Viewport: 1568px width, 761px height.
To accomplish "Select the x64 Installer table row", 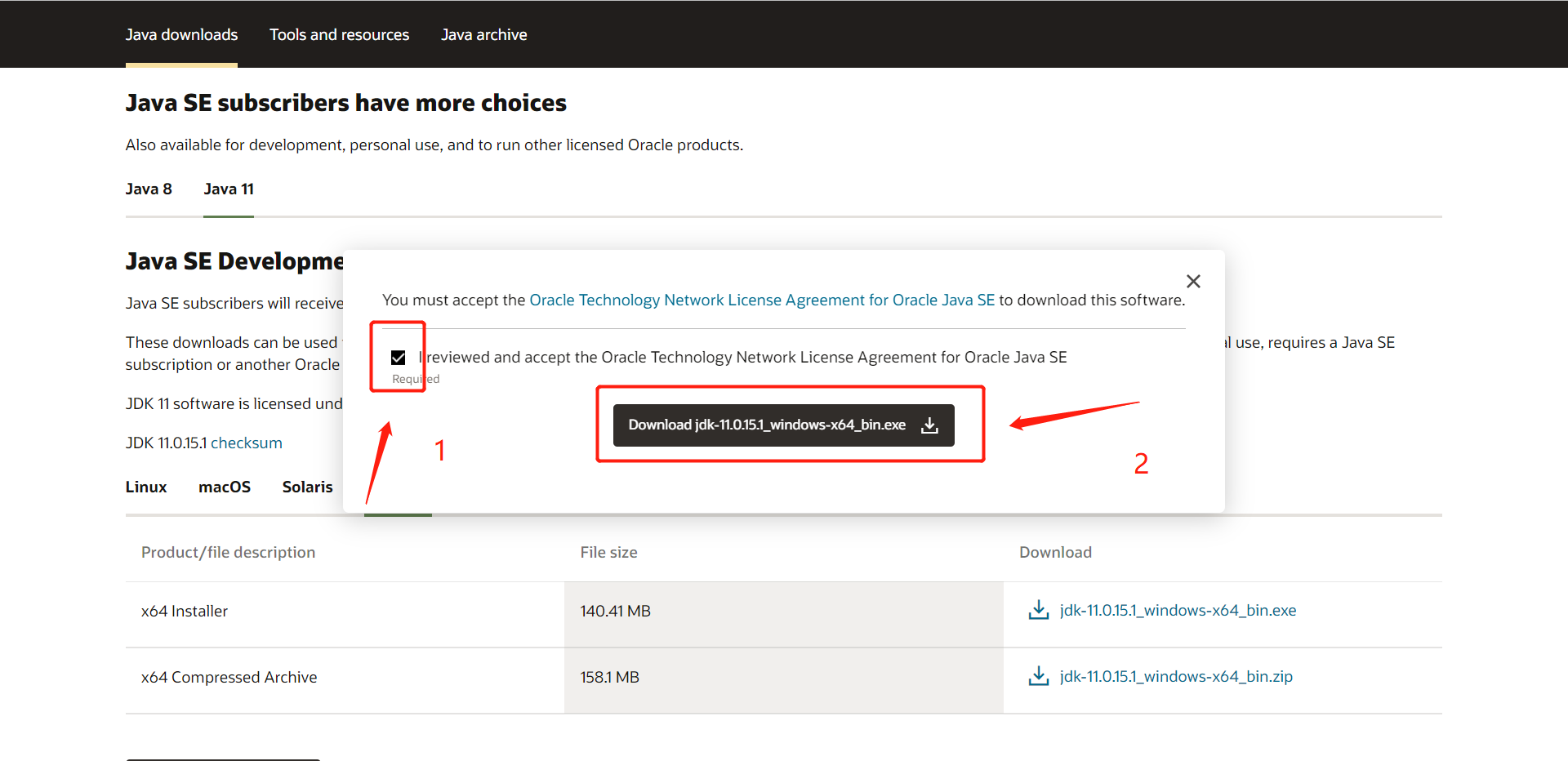I will click(x=185, y=610).
